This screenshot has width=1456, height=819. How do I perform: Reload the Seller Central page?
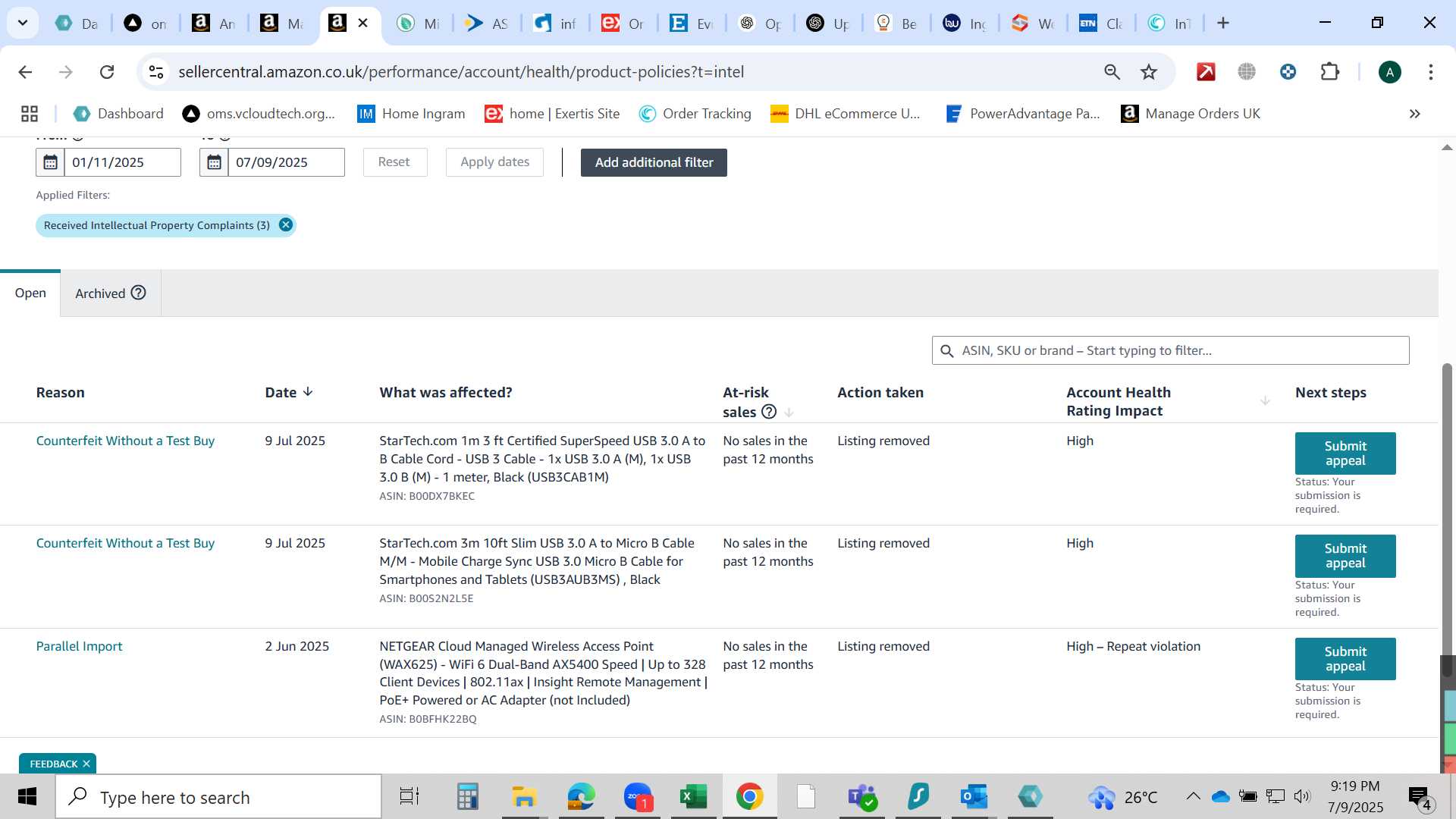(x=107, y=72)
